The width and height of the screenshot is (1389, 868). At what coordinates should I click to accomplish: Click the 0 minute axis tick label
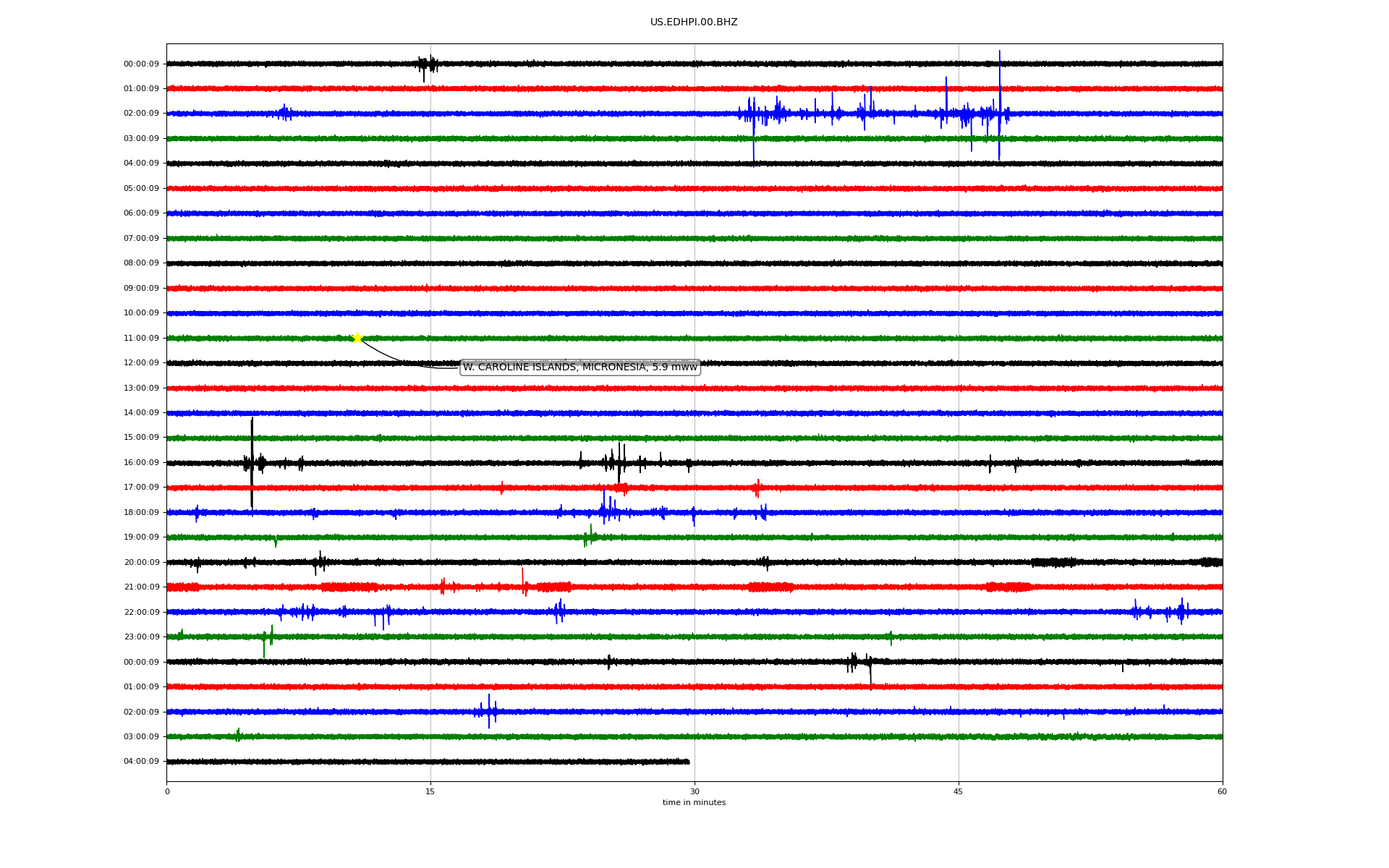[x=167, y=792]
